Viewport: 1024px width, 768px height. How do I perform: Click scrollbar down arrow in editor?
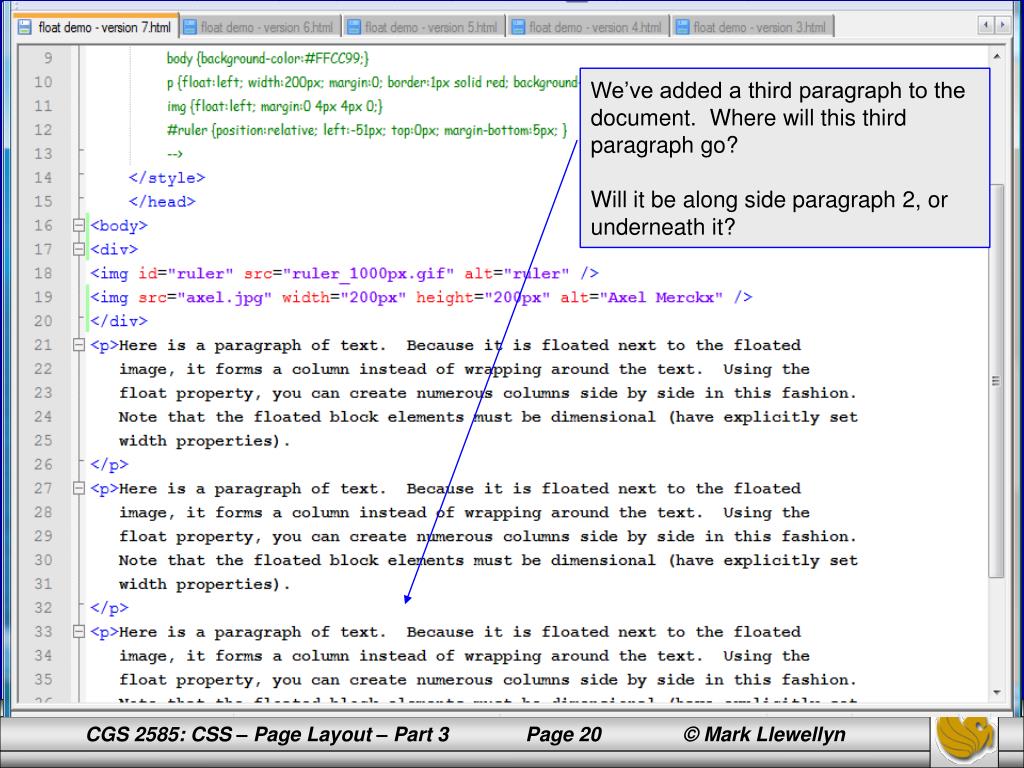pyautogui.click(x=997, y=692)
